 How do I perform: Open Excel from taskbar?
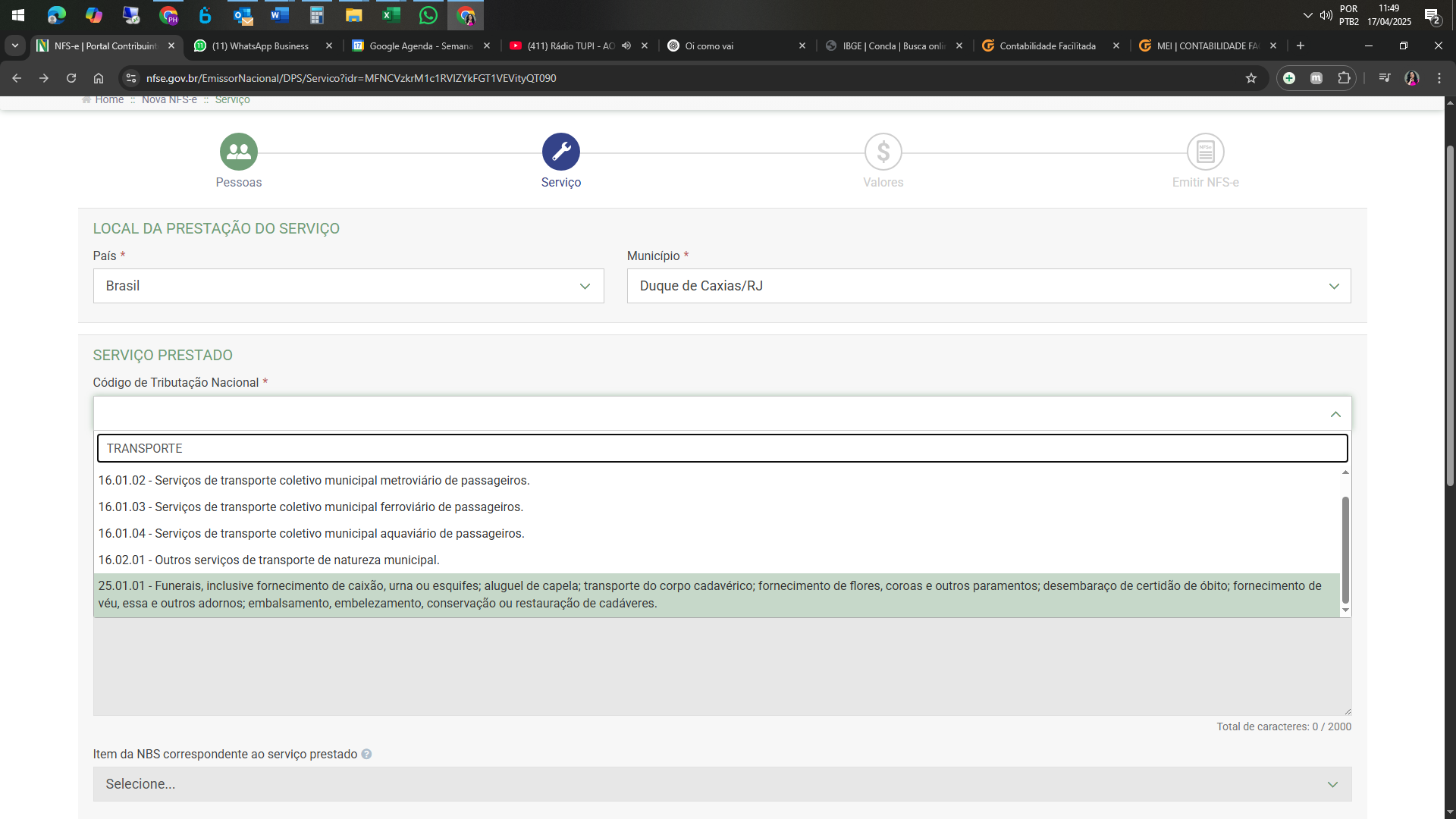(391, 15)
